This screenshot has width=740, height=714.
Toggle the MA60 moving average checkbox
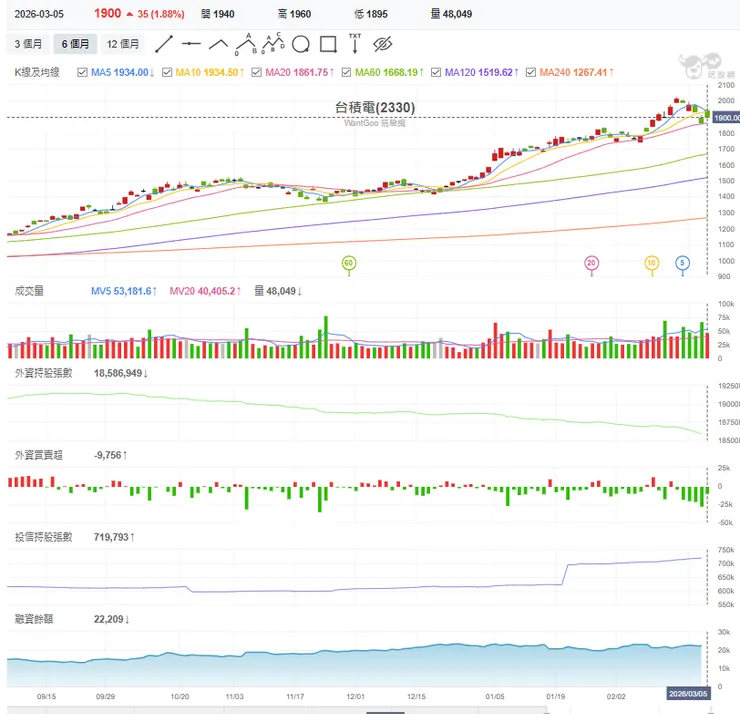347,72
